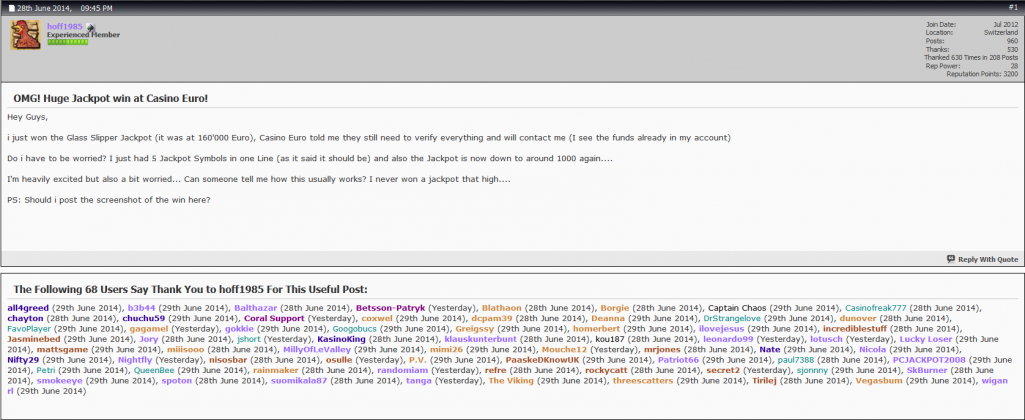The image size is (1025, 420).
Task: Select the Captain Chaos username
Action: click(737, 307)
